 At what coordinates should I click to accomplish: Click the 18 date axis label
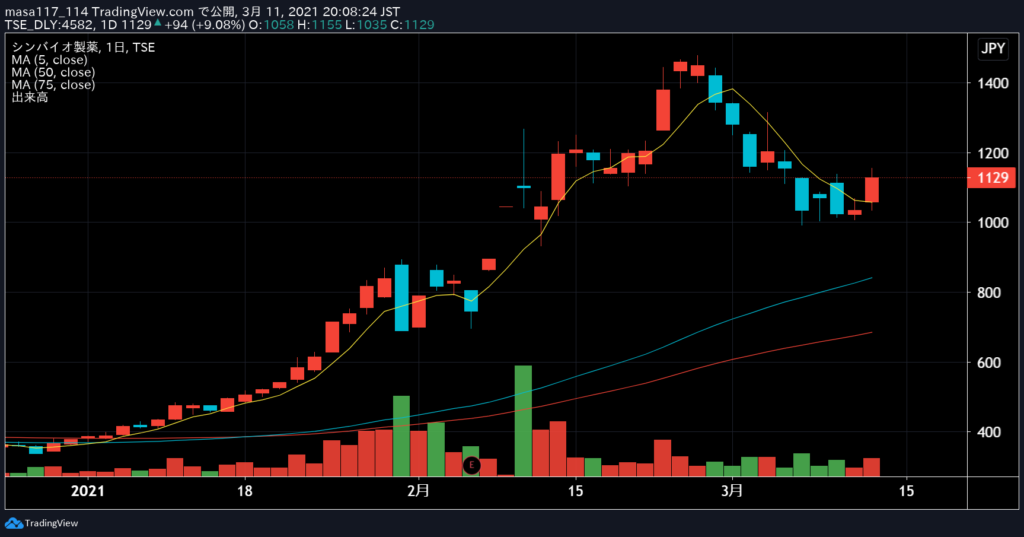[244, 491]
